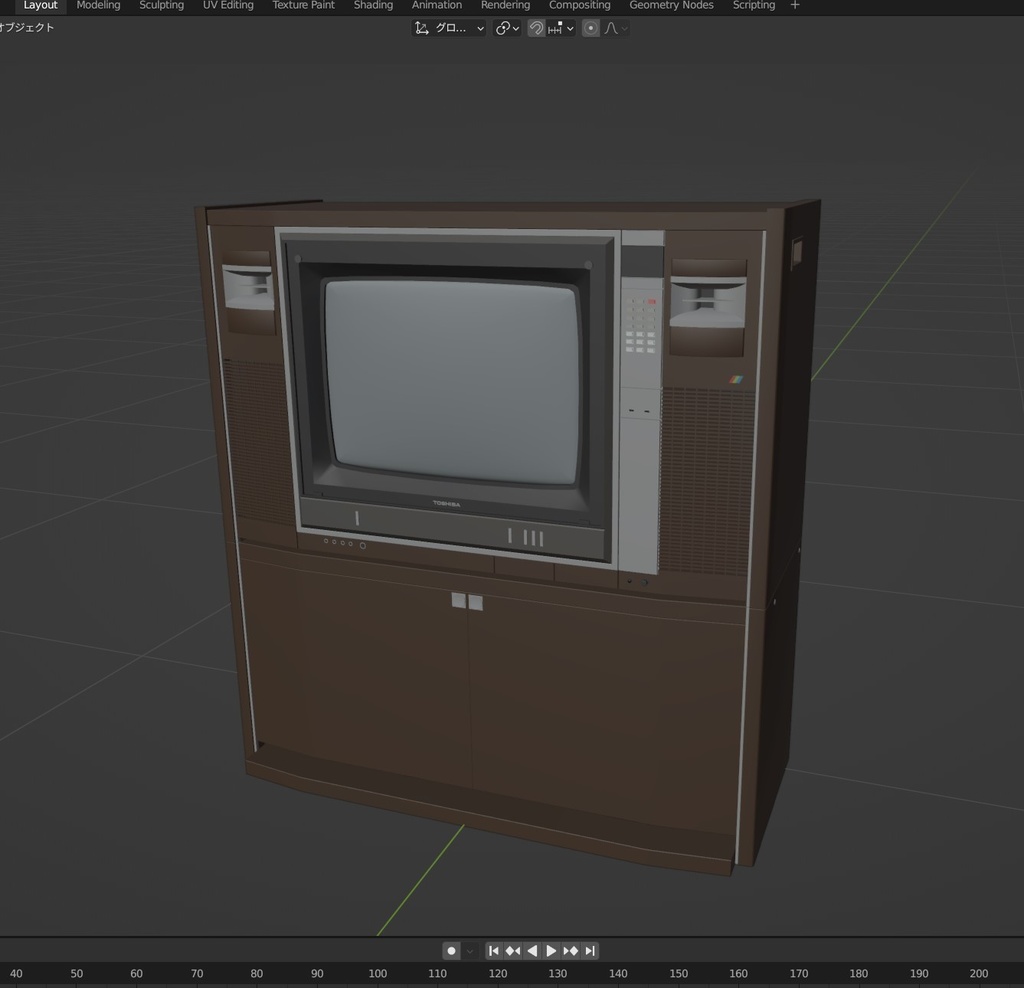Play the animation in reverse

pos(532,951)
